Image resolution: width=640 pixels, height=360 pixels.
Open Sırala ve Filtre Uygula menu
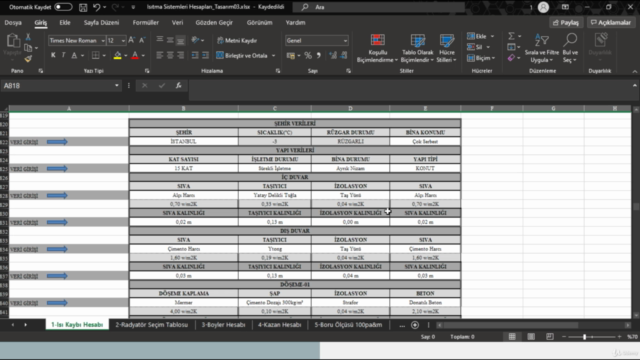[x=542, y=48]
